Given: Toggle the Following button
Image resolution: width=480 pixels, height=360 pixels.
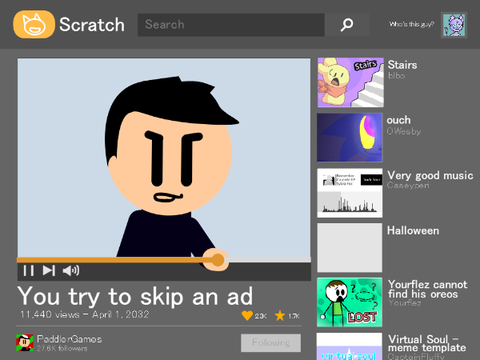Looking at the screenshot, I should pyautogui.click(x=271, y=343).
